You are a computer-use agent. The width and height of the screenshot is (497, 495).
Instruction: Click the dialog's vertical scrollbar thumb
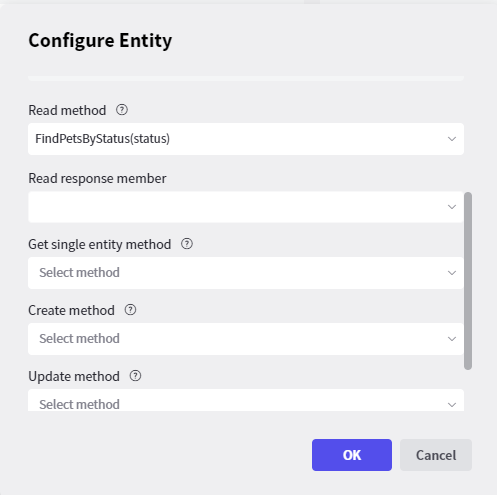coord(468,281)
